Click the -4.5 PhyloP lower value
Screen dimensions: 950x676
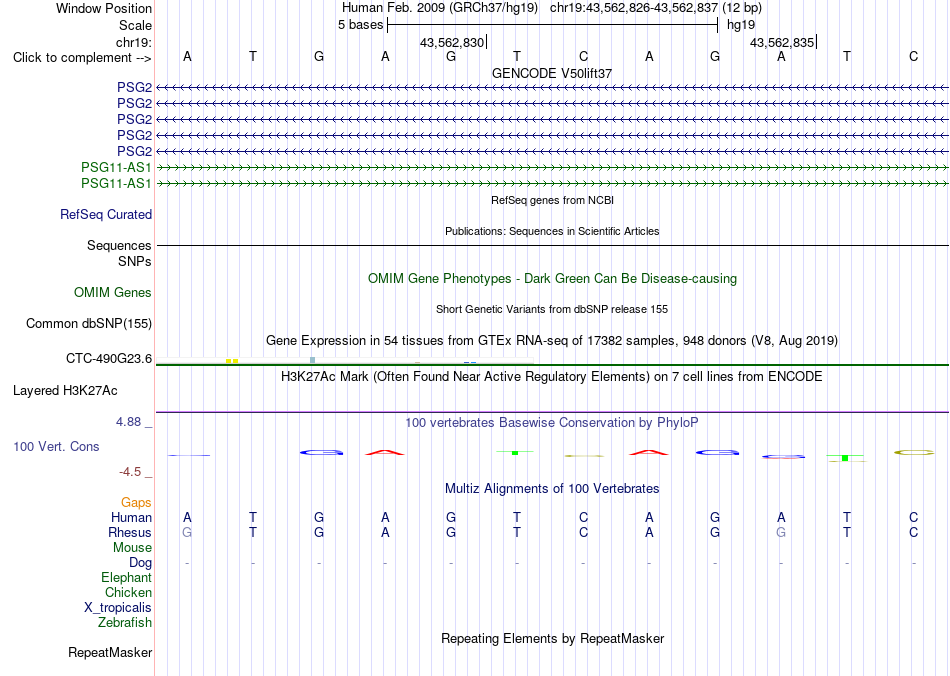tap(130, 472)
